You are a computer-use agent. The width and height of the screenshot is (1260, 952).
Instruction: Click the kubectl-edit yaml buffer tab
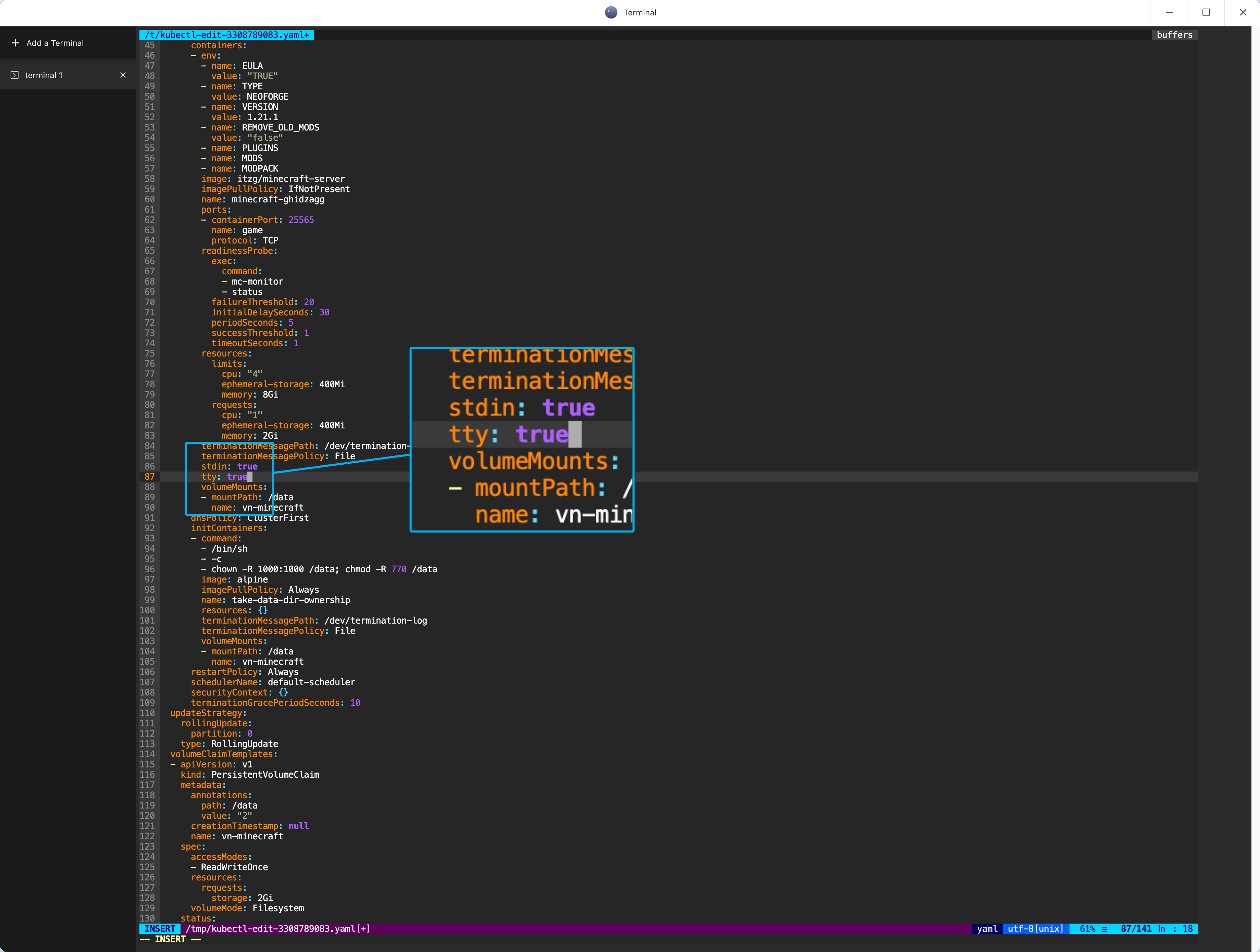[227, 35]
